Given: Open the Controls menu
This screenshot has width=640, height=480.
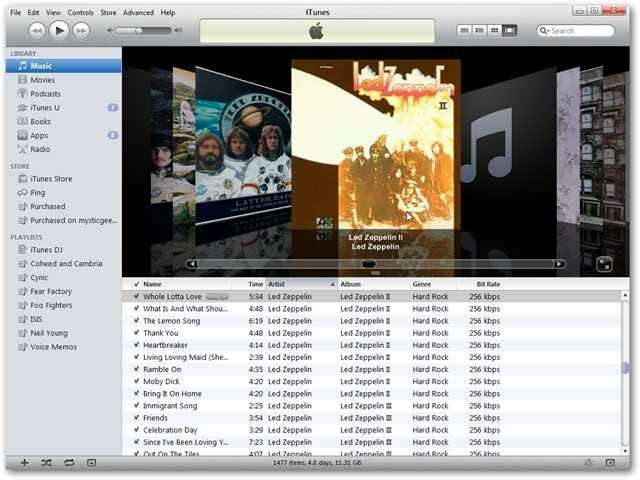Looking at the screenshot, I should click(x=80, y=13).
